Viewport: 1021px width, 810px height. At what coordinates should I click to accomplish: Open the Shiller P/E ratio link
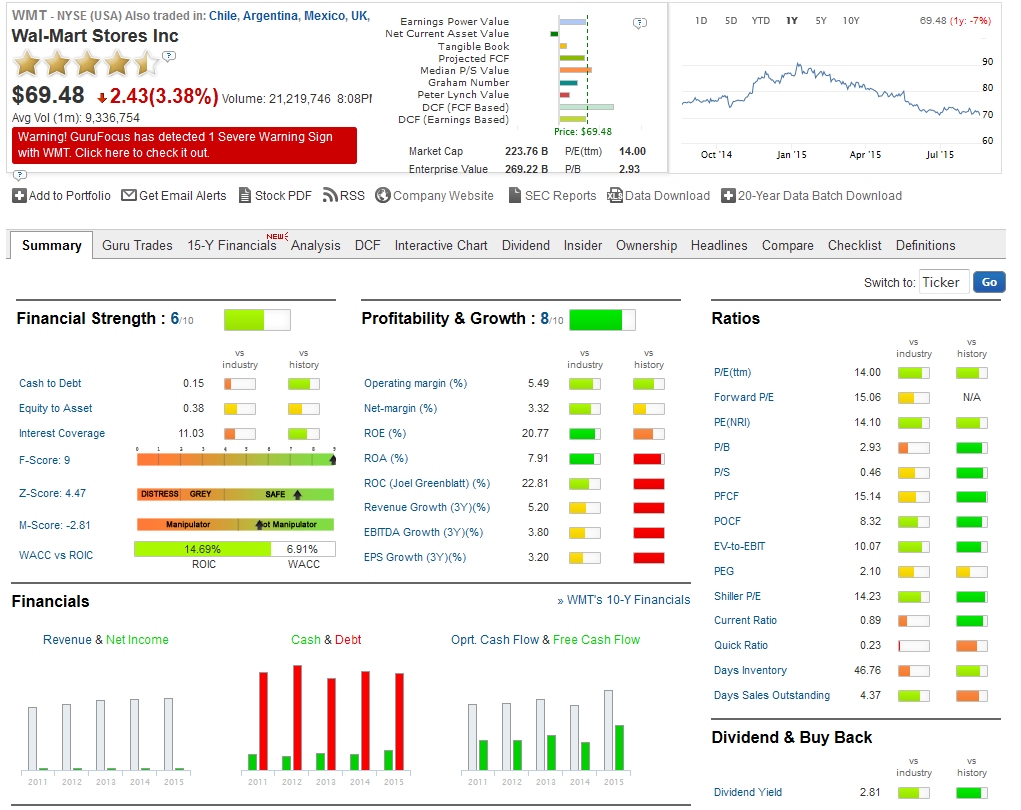(737, 596)
